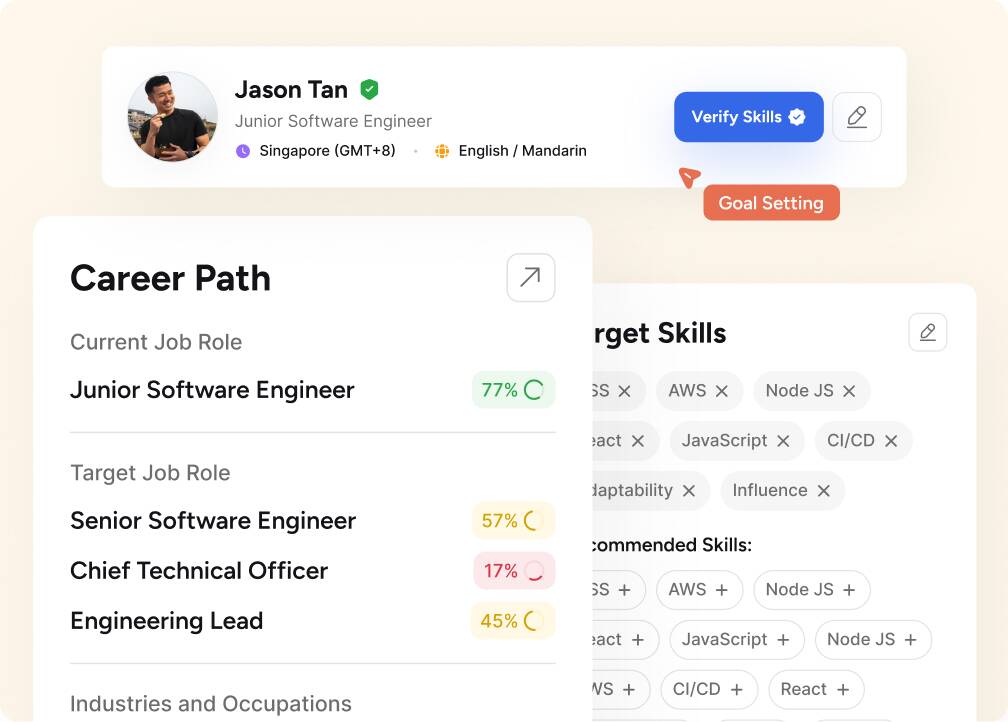1008x722 pixels.
Task: Select the Senior Software Engineer target role
Action: 212,521
